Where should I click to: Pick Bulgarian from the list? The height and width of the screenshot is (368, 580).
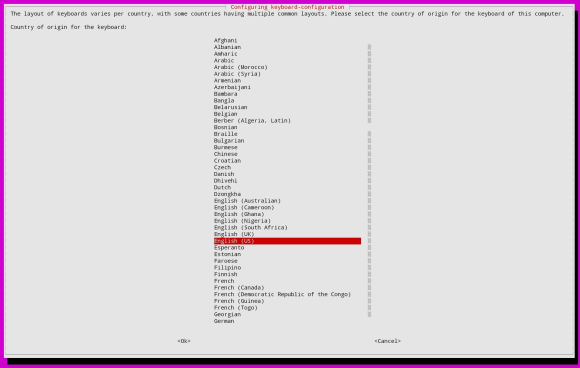click(229, 141)
